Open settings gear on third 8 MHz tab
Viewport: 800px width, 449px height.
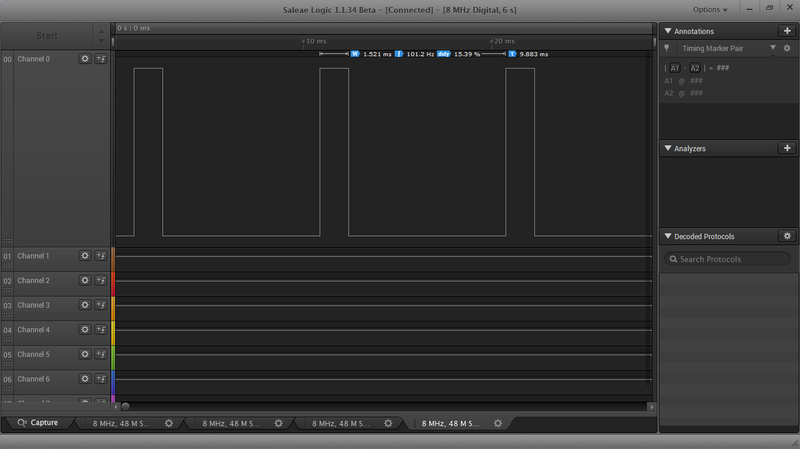tap(388, 423)
